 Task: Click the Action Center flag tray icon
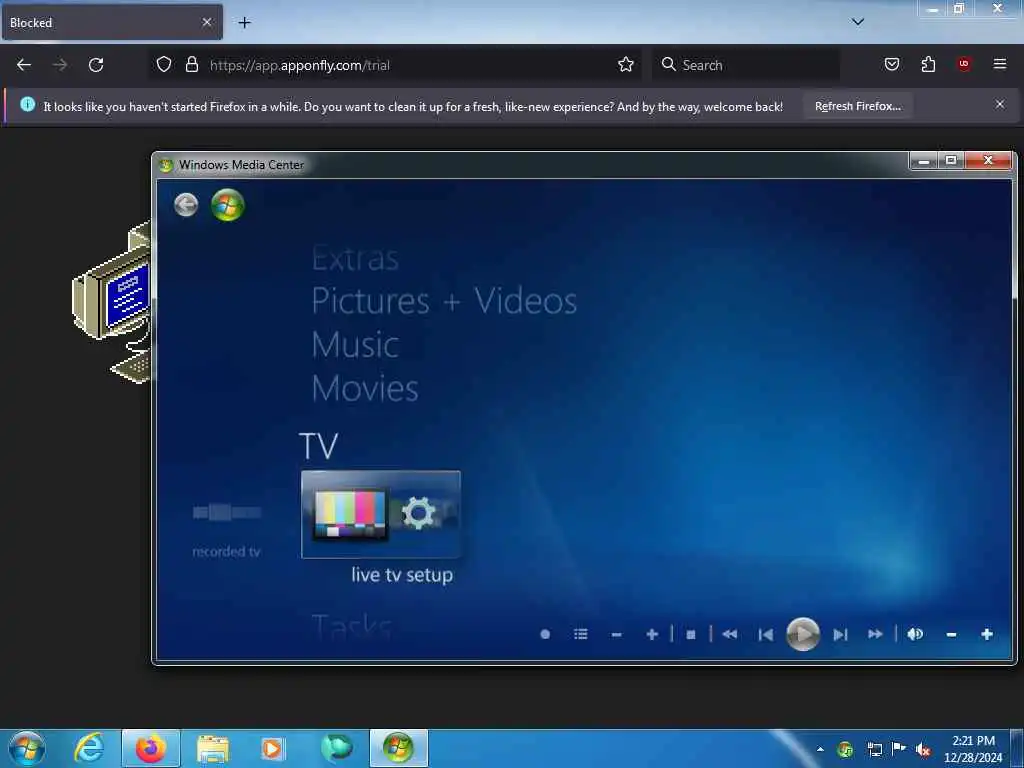899,749
